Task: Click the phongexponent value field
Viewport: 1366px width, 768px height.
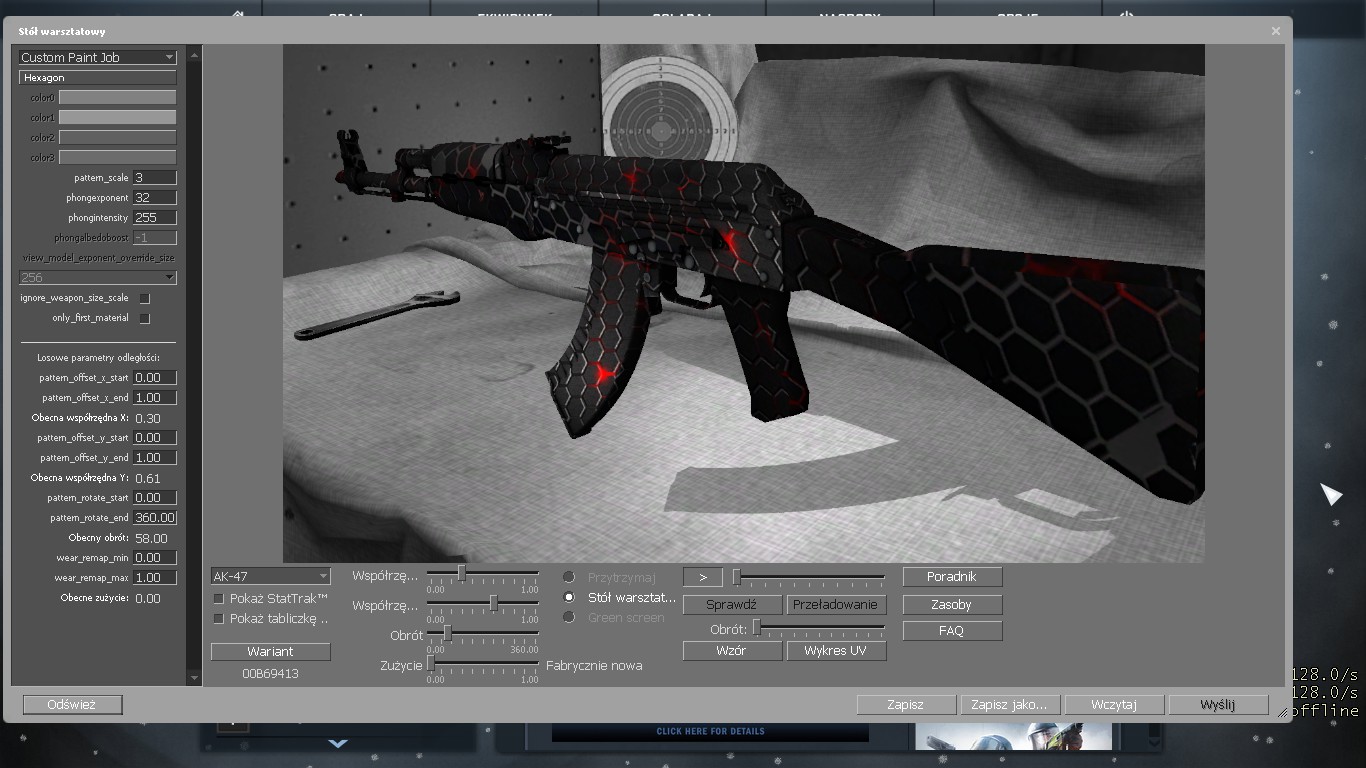Action: (155, 197)
